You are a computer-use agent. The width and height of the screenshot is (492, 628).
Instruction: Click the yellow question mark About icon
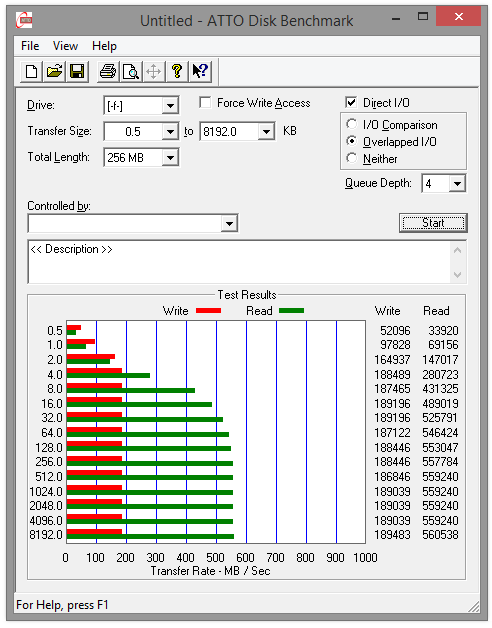point(177,72)
